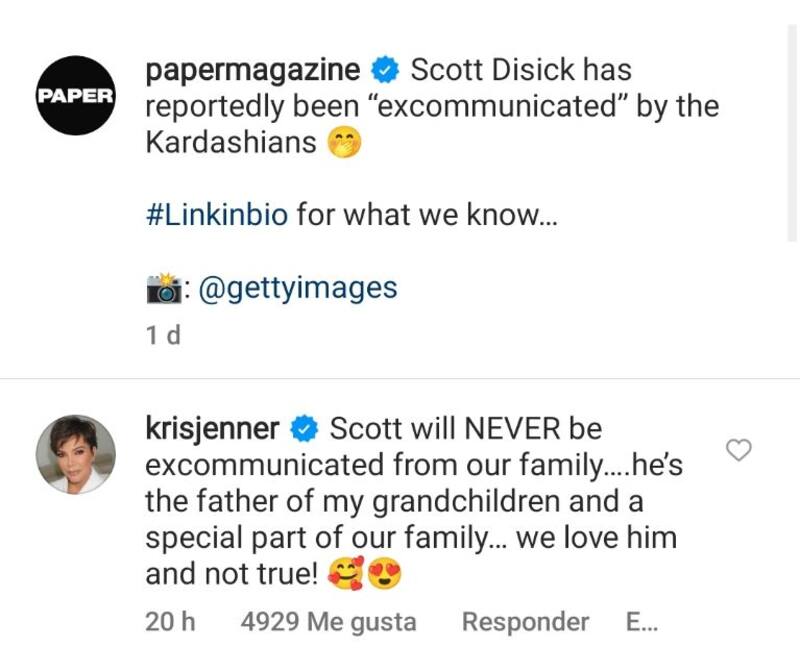The image size is (800, 672).
Task: Click the "20 h" comment timestamp
Action: [x=170, y=621]
